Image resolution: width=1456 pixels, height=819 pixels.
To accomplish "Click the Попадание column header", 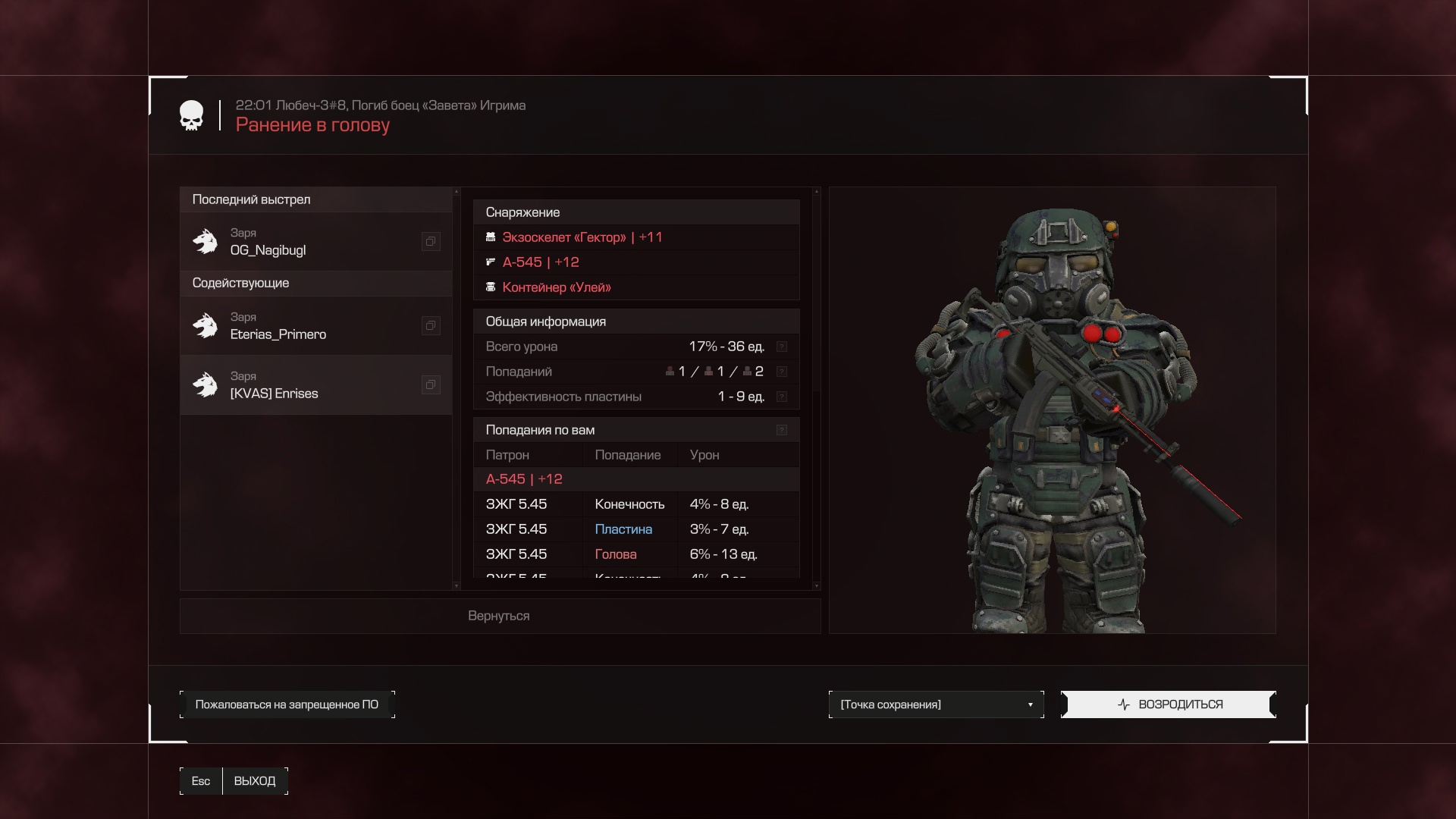I will 628,455.
